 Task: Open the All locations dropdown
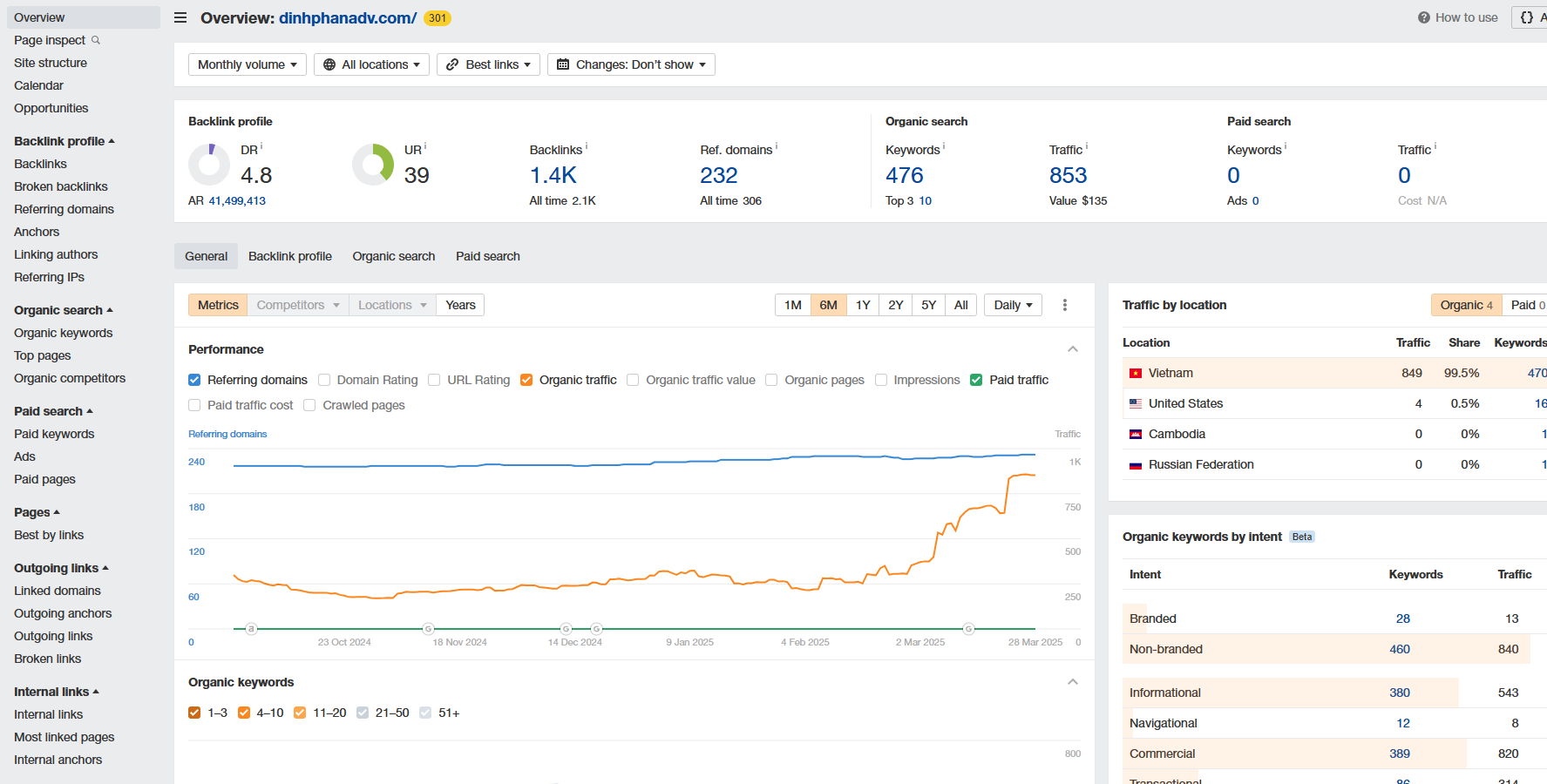click(x=371, y=64)
